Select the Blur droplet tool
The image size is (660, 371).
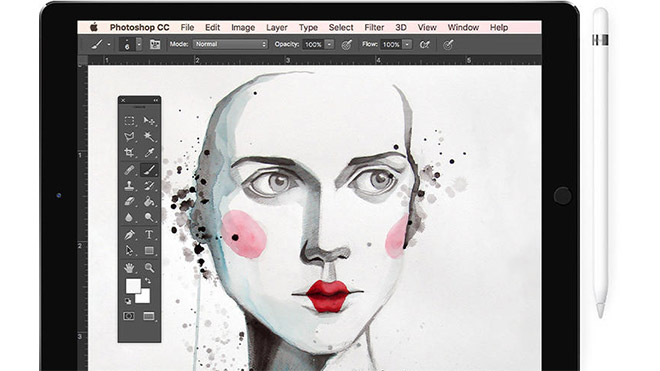[x=129, y=217]
